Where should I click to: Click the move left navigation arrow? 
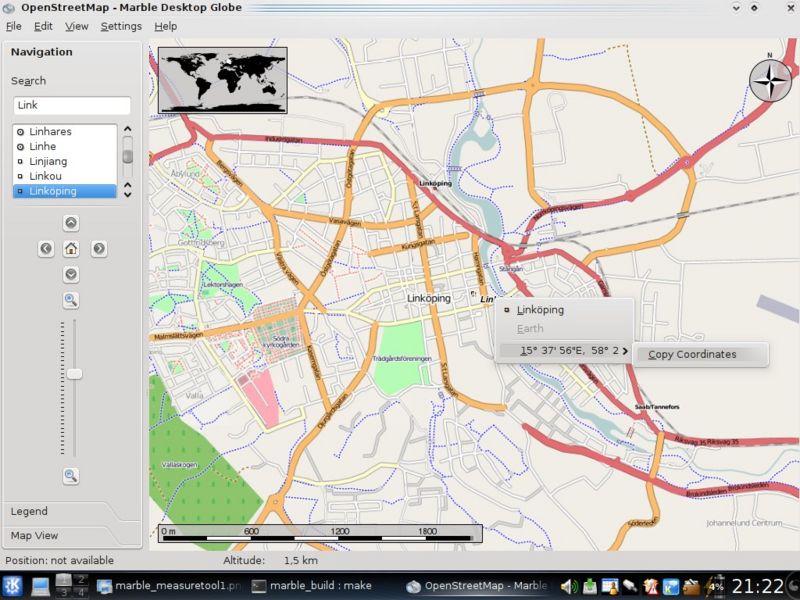coord(46,248)
